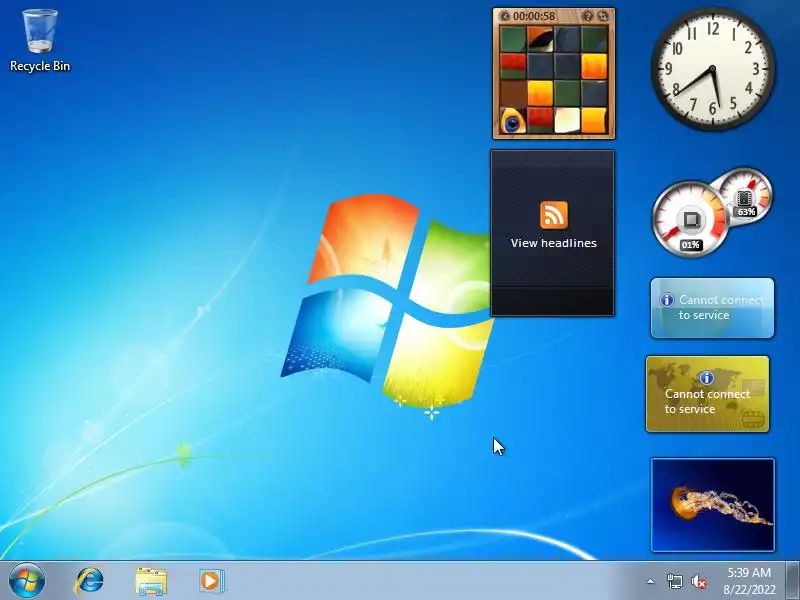
Task: Click the shuffle arrows button on puzzle gadget
Action: [x=603, y=16]
